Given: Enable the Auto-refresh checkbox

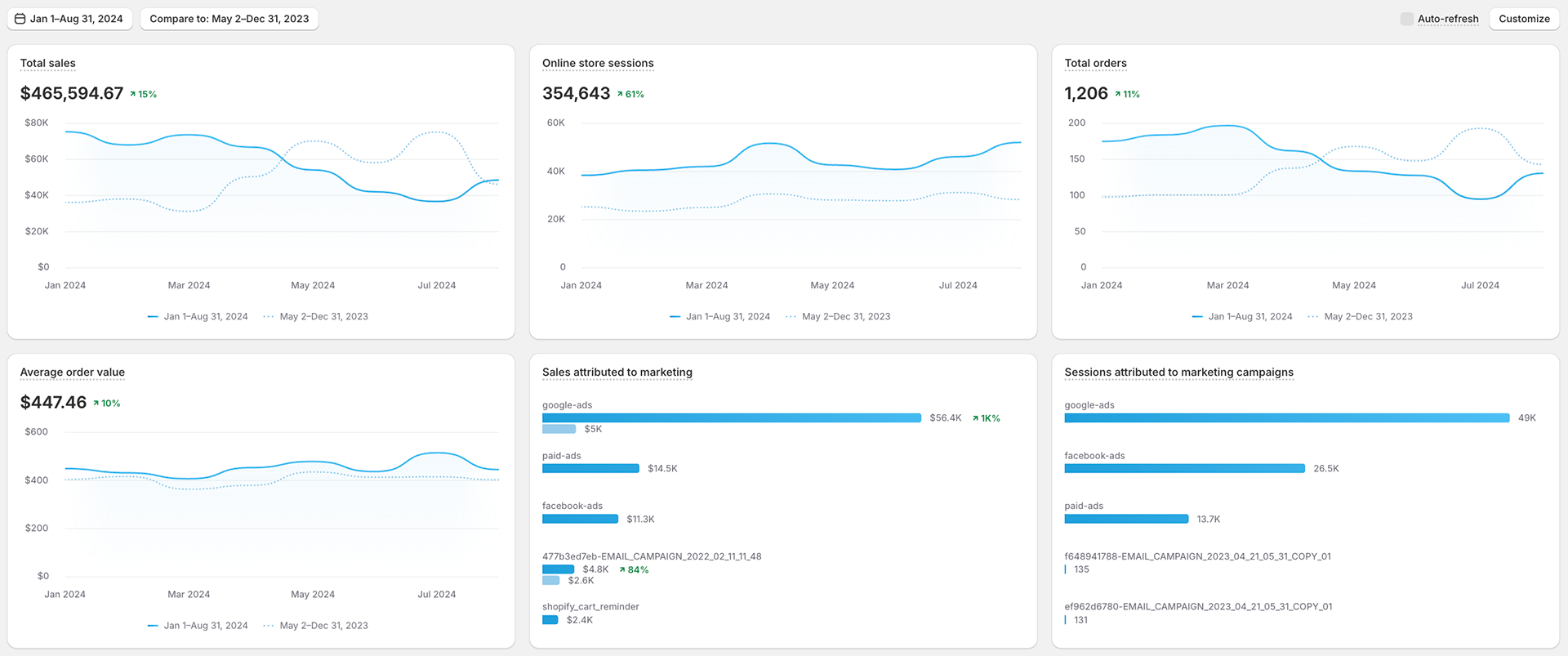Looking at the screenshot, I should [1406, 19].
